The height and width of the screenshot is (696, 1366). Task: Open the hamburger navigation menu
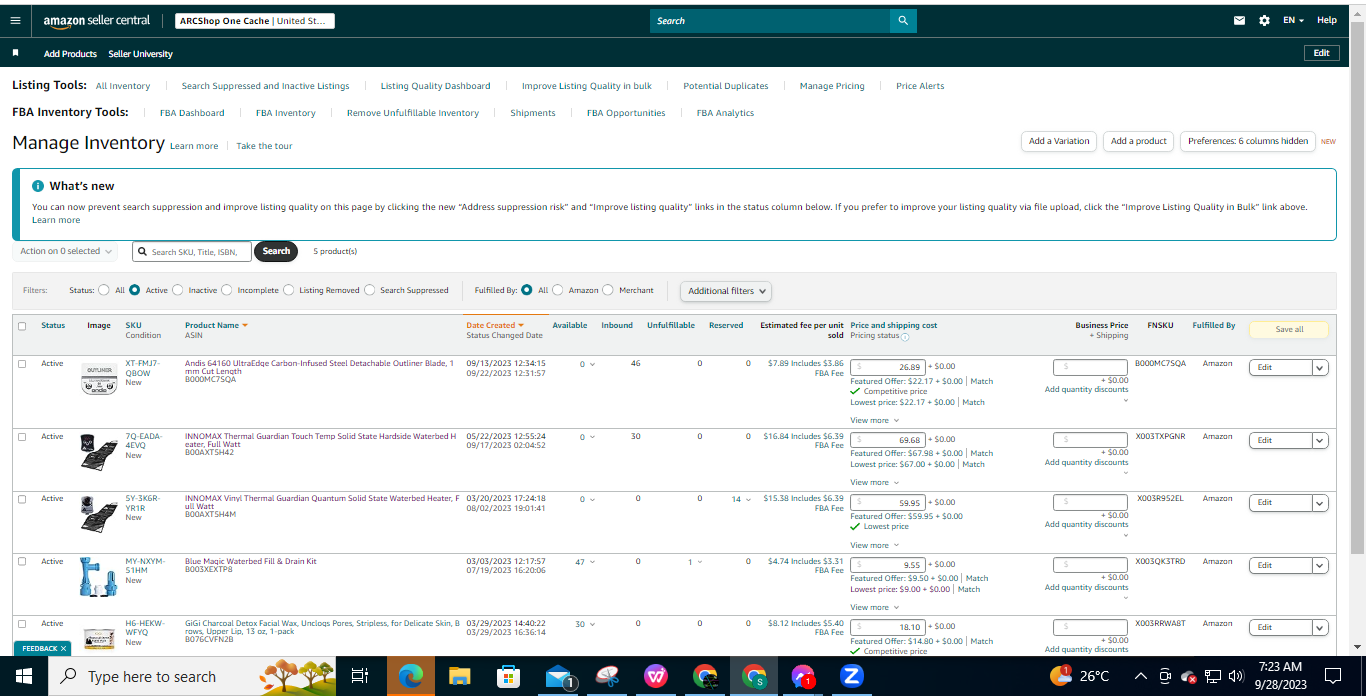15,20
